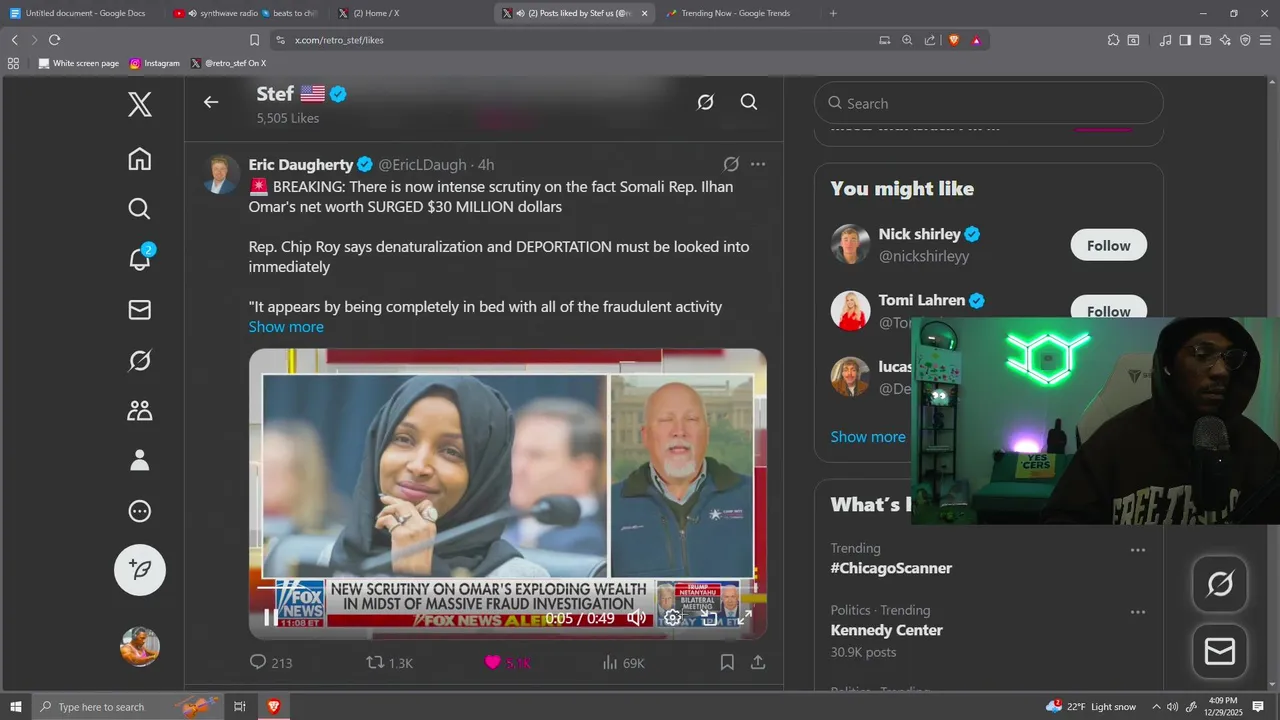The height and width of the screenshot is (720, 1280).
Task: Follow Nick shirley
Action: (1108, 245)
